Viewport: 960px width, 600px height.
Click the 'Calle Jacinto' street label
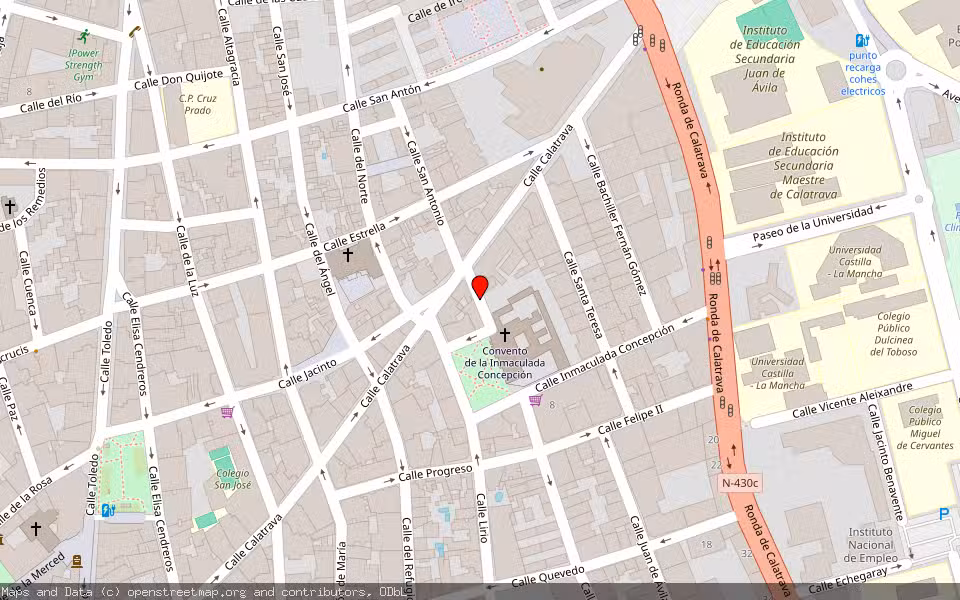308,374
